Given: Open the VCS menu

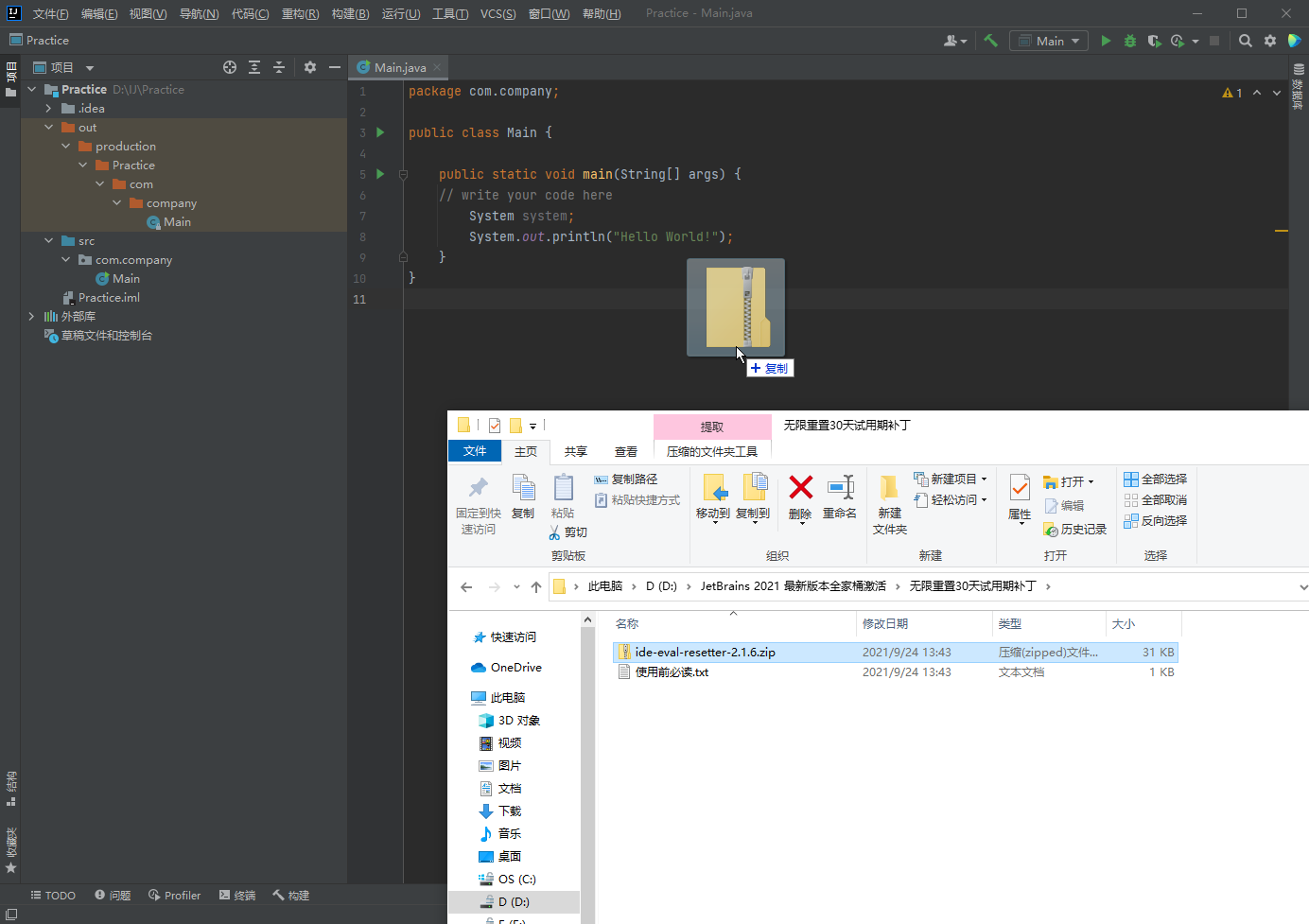Looking at the screenshot, I should (x=497, y=13).
